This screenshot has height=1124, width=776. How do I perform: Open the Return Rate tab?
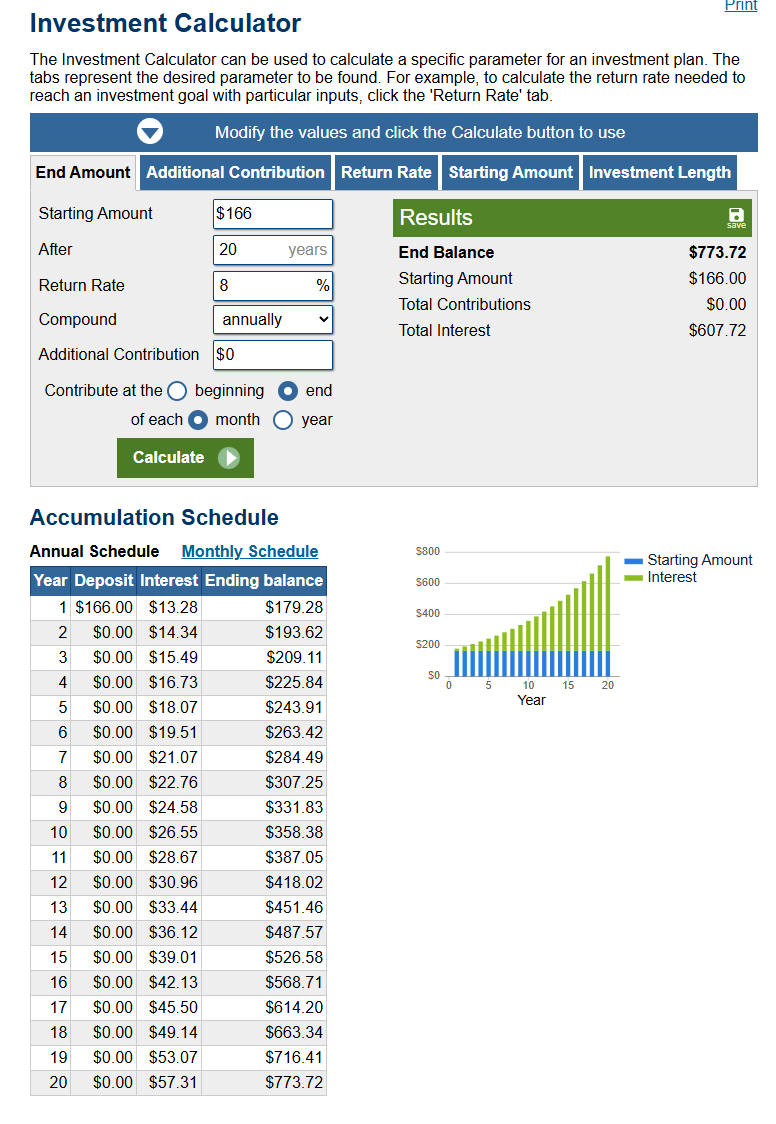click(386, 173)
